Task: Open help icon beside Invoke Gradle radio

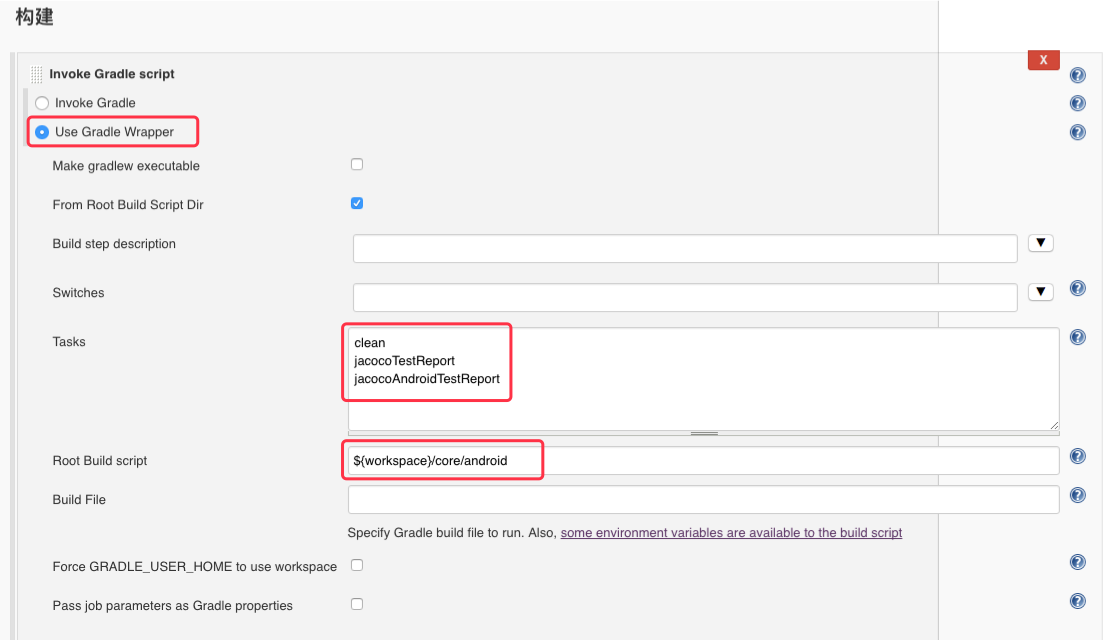Action: pyautogui.click(x=1077, y=103)
